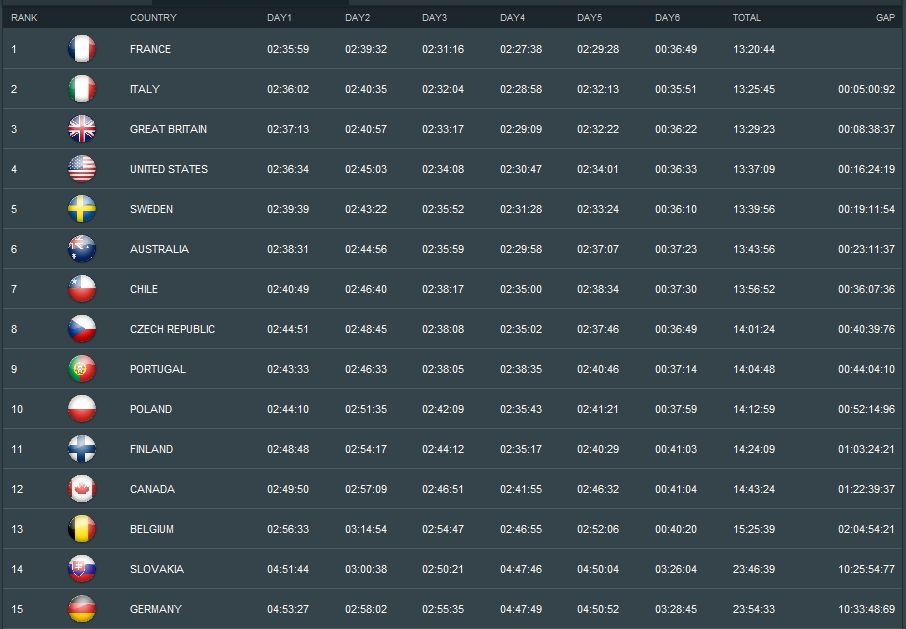
Task: Click the DAY6 column header
Action: point(667,18)
